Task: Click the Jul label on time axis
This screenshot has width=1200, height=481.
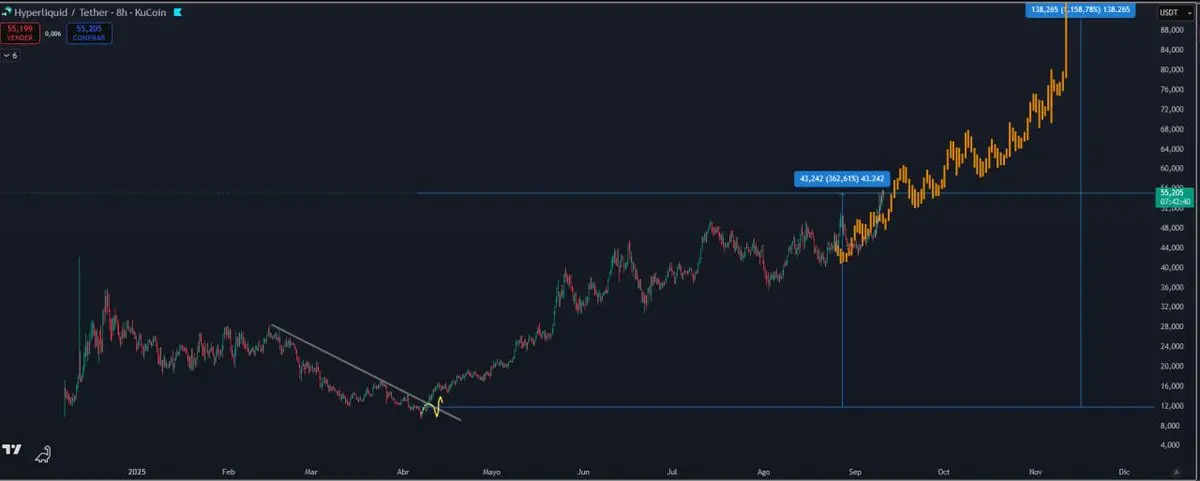Action: pos(673,470)
